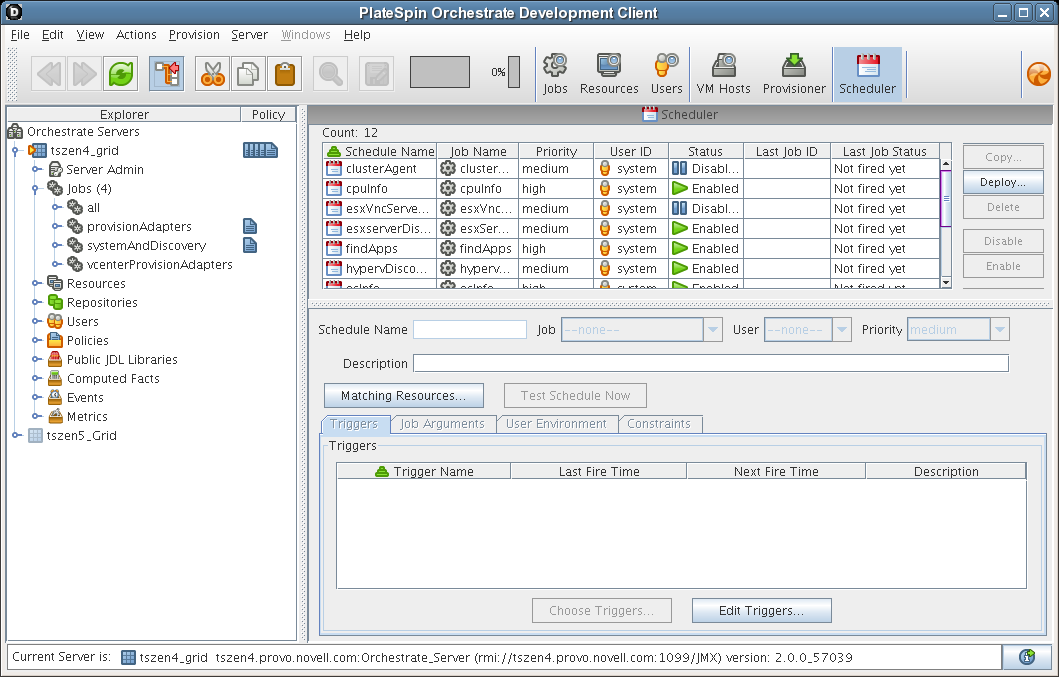The image size is (1059, 677).
Task: Click the green Refresh toolbar icon
Action: [x=121, y=73]
